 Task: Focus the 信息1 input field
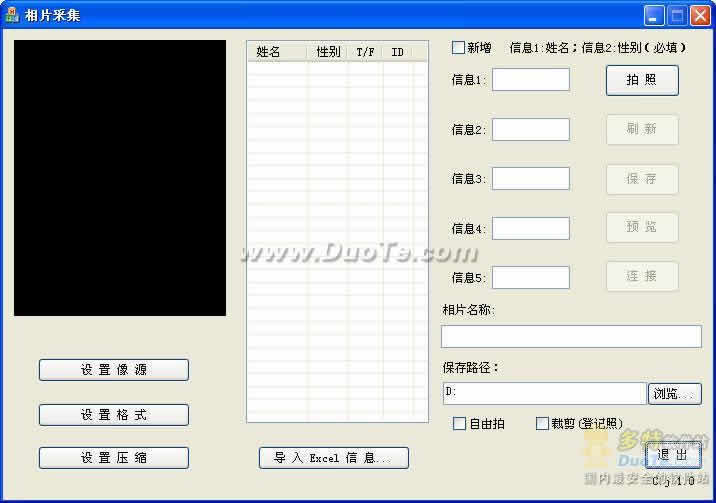coord(531,79)
